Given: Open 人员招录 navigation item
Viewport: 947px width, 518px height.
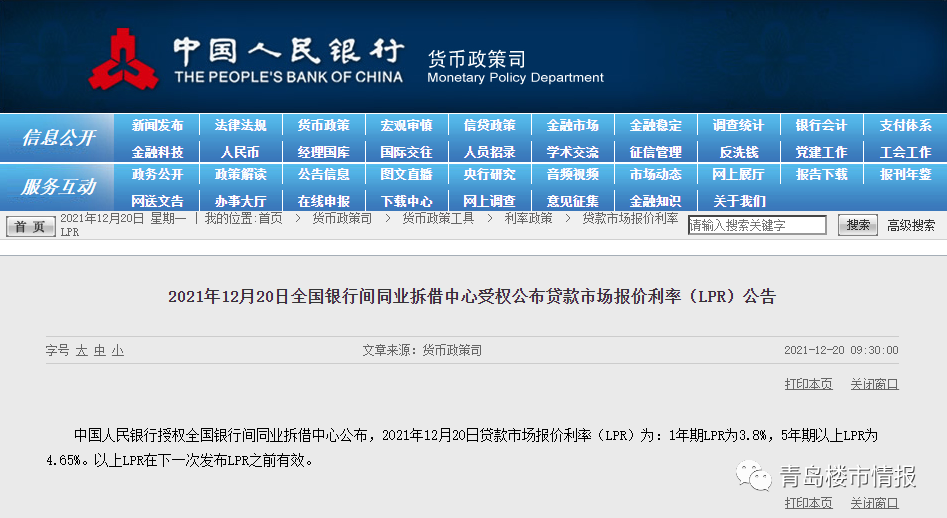Looking at the screenshot, I should coord(490,152).
